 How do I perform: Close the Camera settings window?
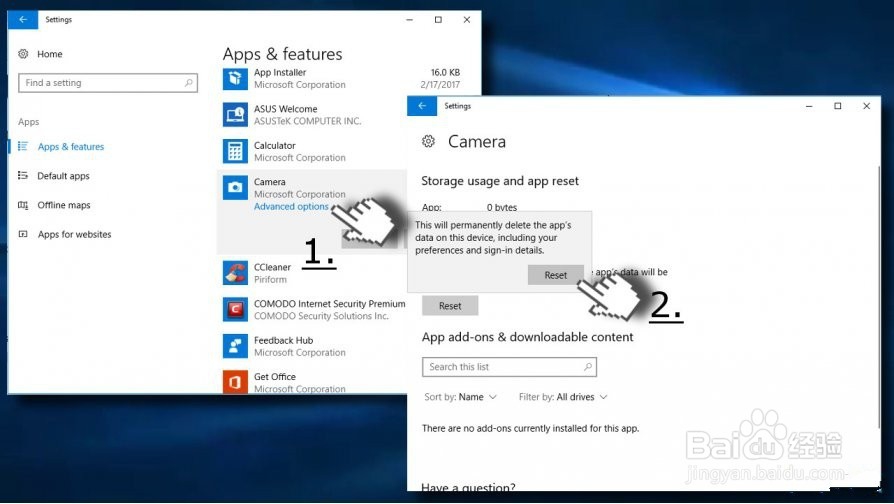pyautogui.click(x=866, y=106)
